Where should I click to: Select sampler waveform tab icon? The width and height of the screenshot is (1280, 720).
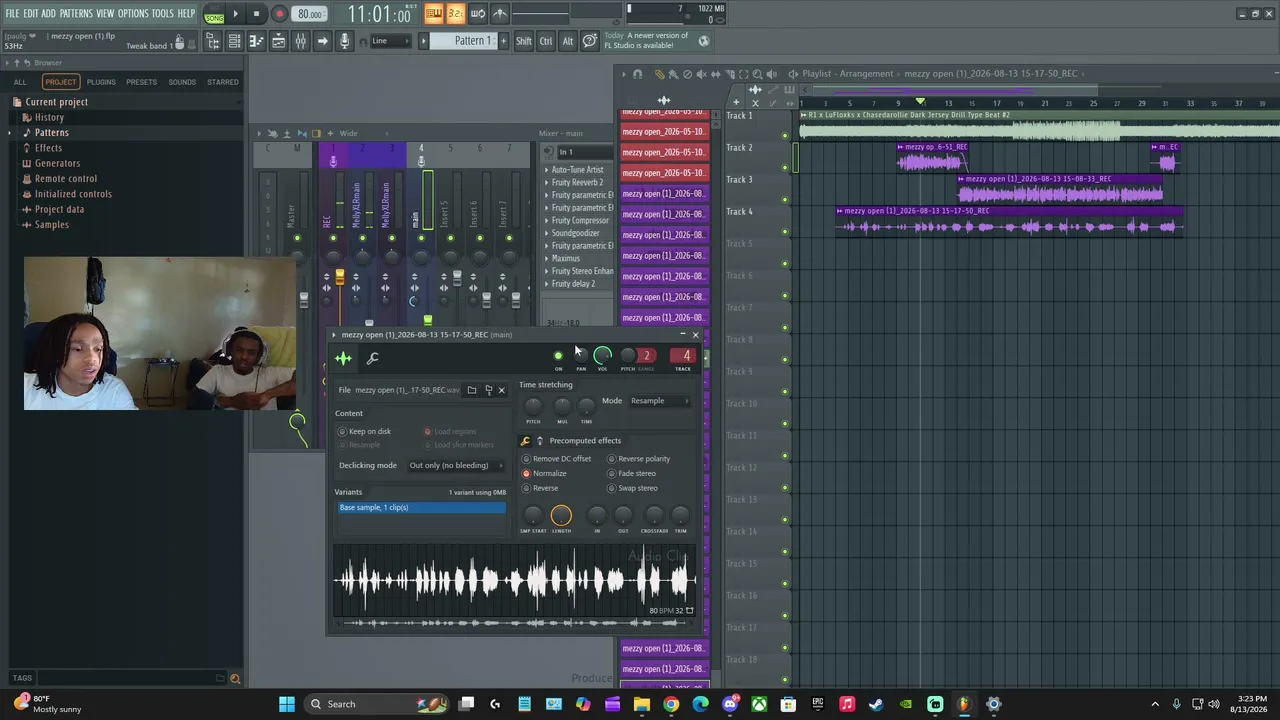pos(343,358)
